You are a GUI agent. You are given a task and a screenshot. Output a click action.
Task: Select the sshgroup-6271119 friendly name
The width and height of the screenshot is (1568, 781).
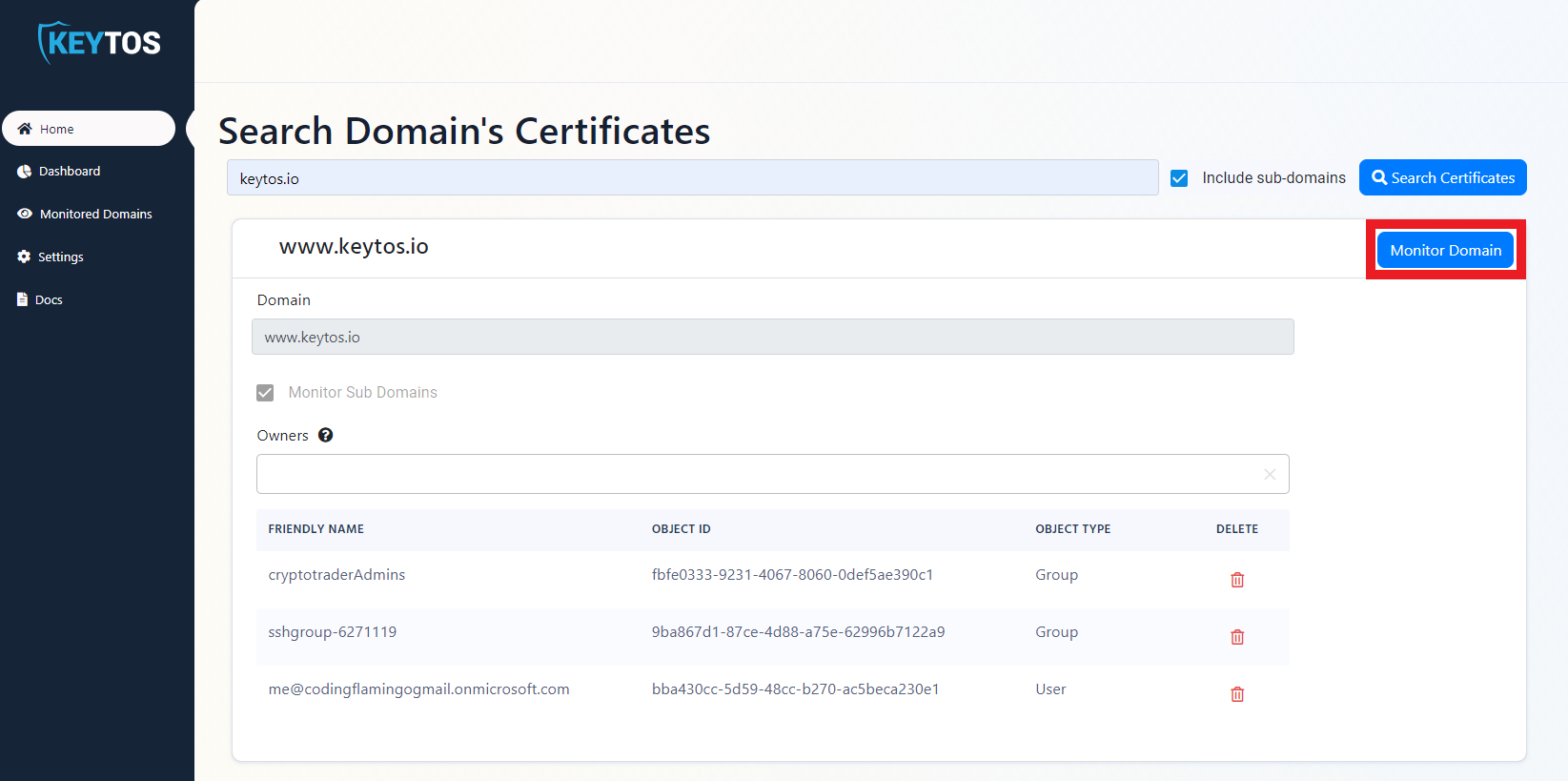point(332,632)
